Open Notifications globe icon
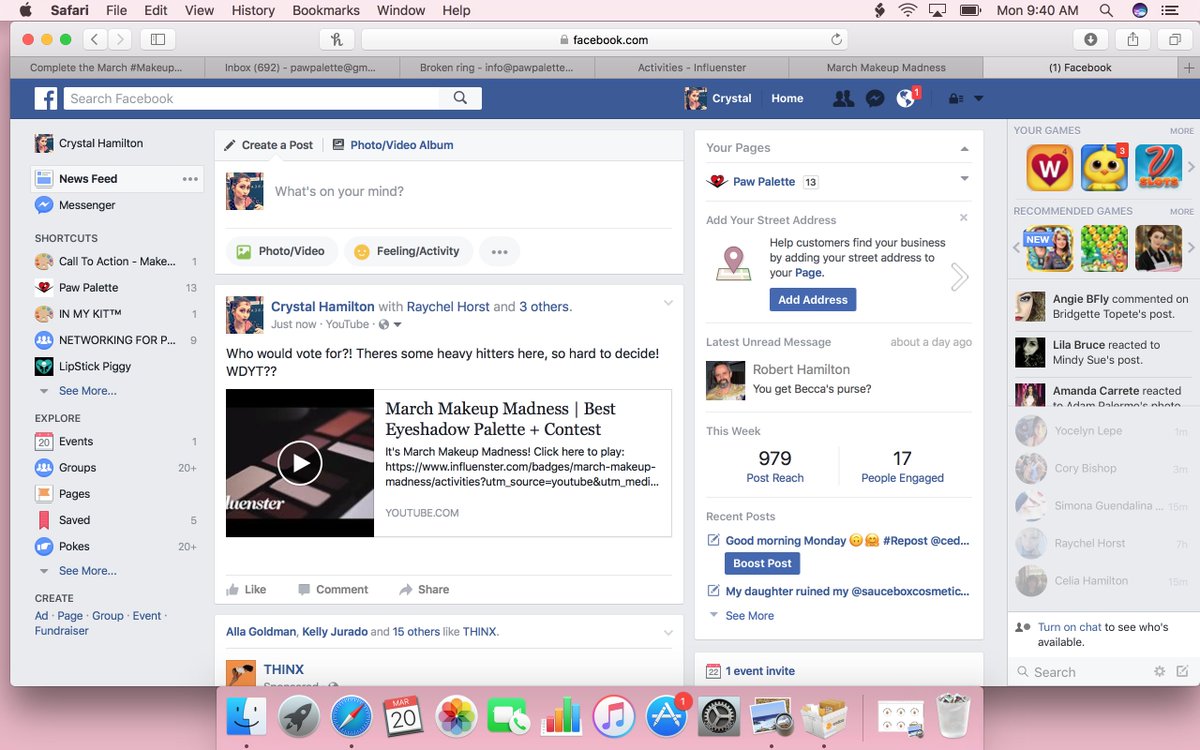 (x=906, y=98)
